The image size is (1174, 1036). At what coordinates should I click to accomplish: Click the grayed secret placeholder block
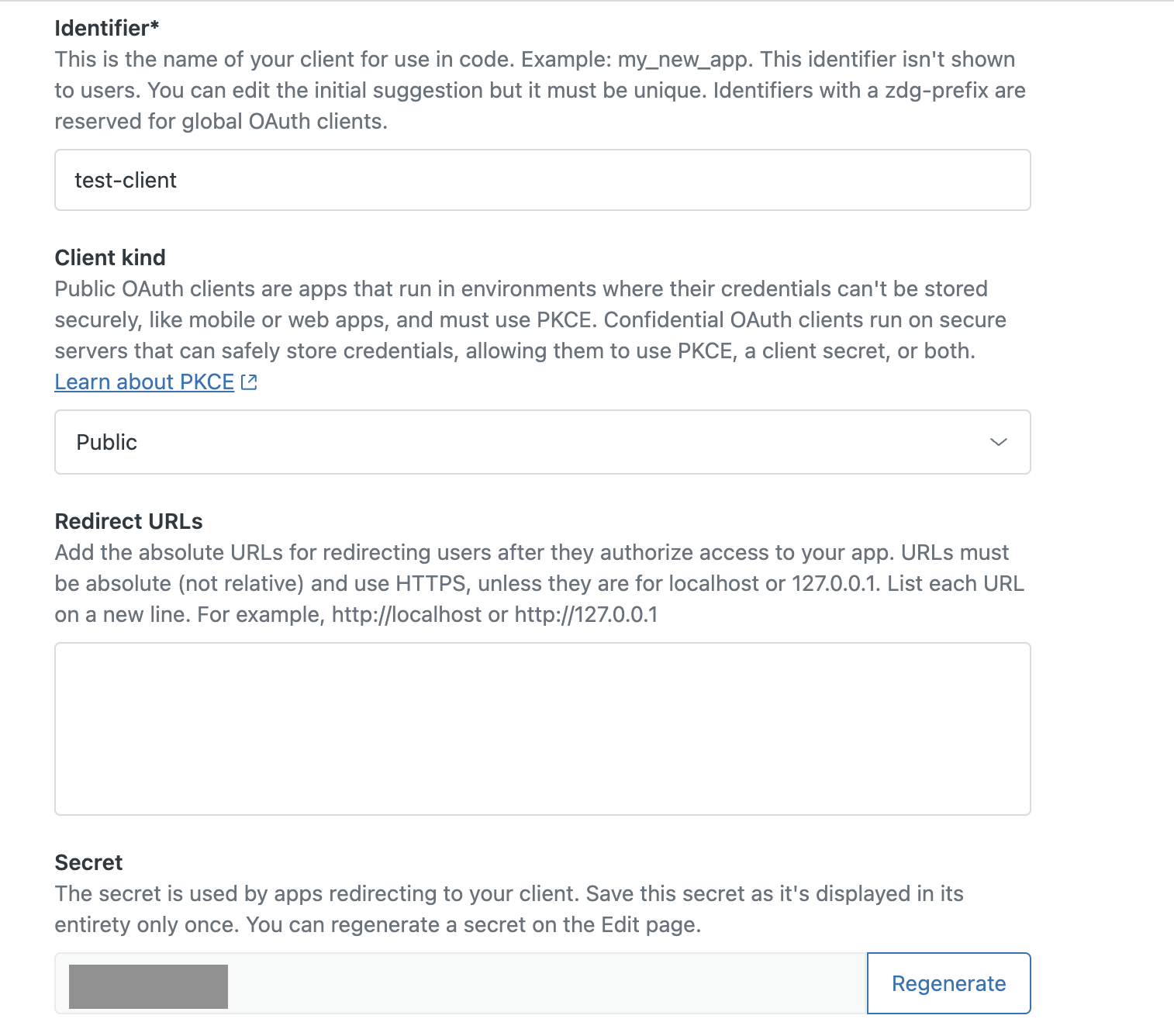click(x=147, y=984)
